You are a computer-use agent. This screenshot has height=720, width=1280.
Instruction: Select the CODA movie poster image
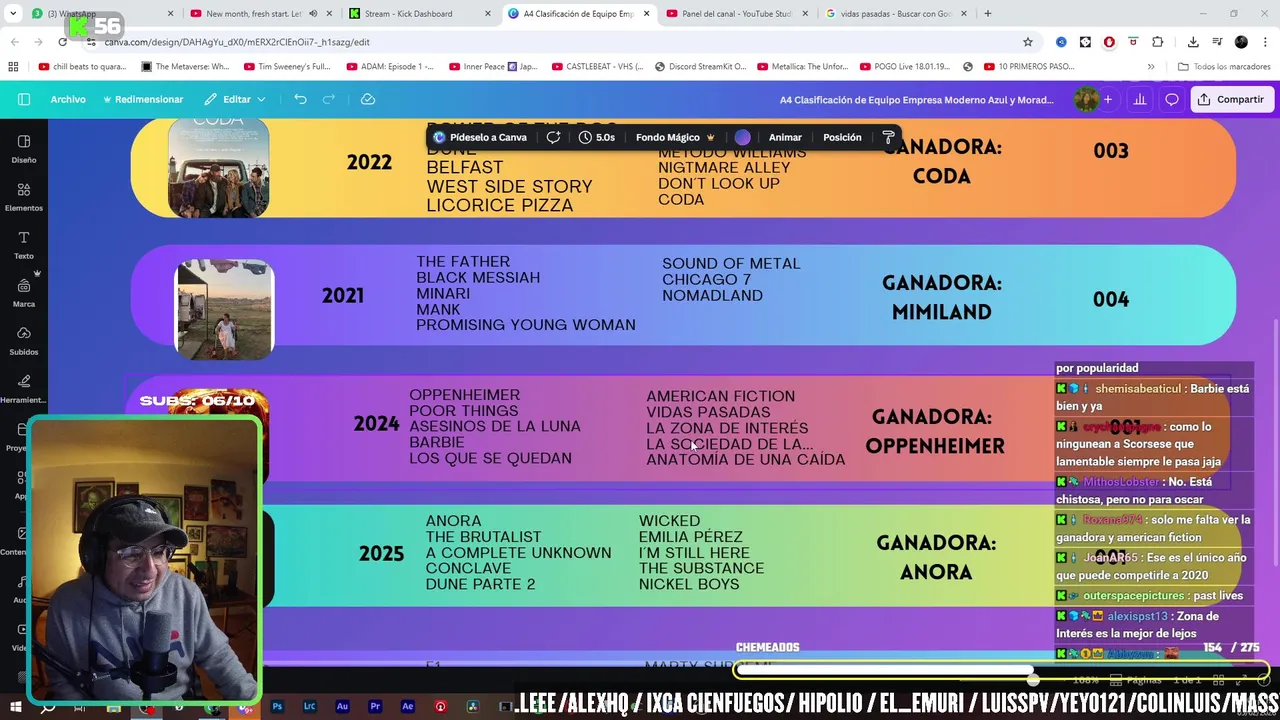pyautogui.click(x=218, y=168)
